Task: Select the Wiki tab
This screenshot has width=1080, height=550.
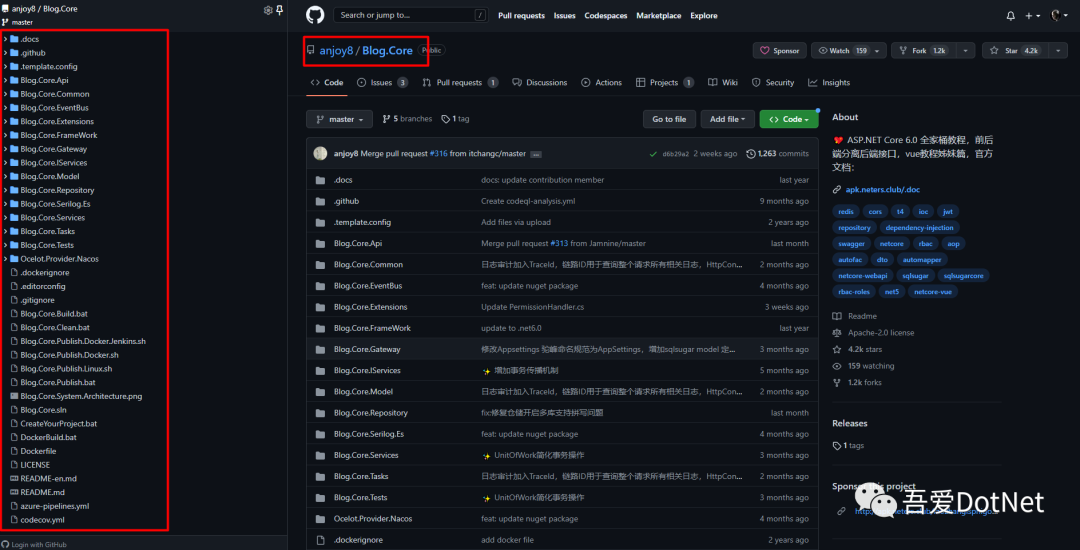Action: 723,83
